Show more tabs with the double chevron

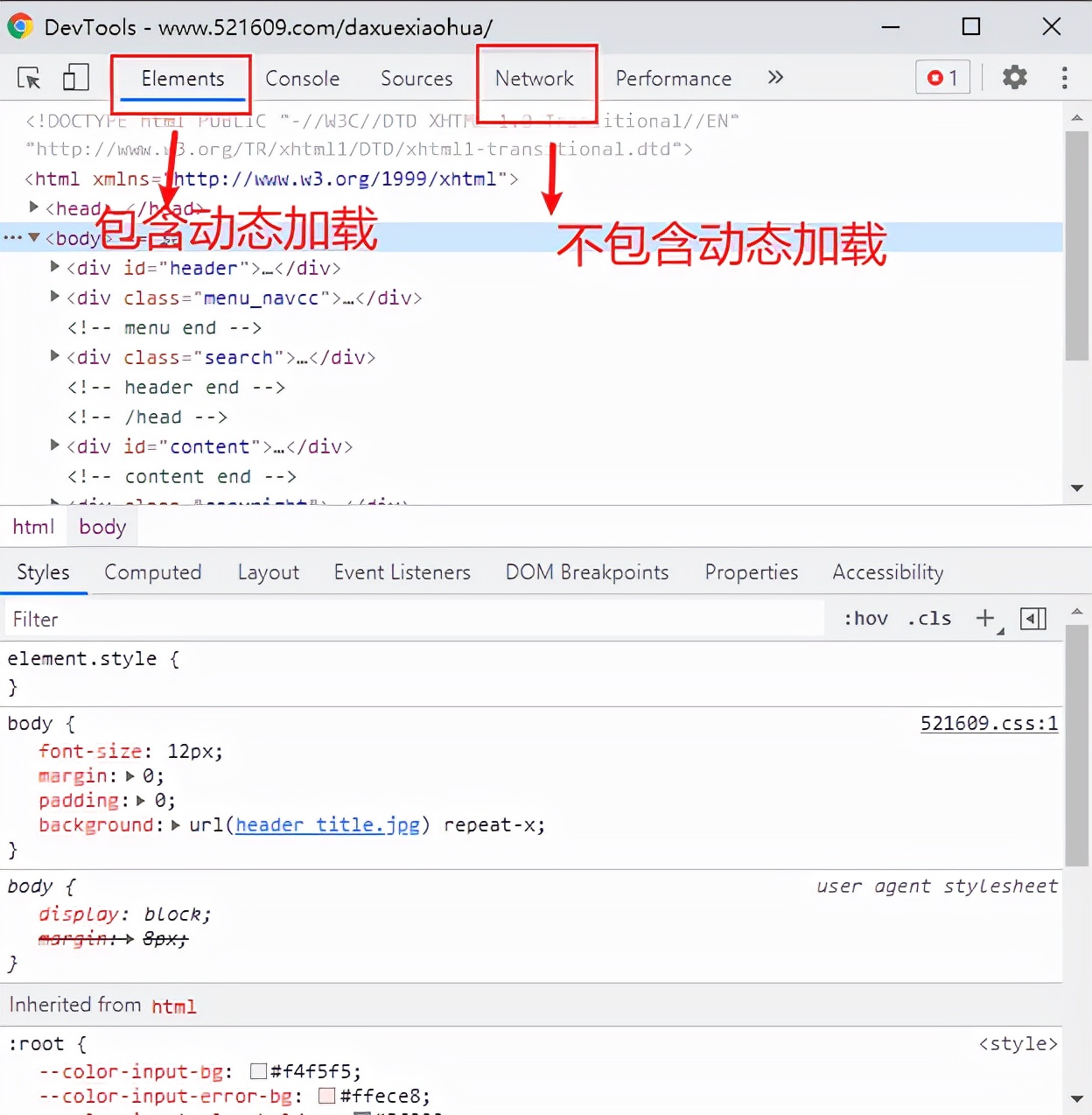774,78
